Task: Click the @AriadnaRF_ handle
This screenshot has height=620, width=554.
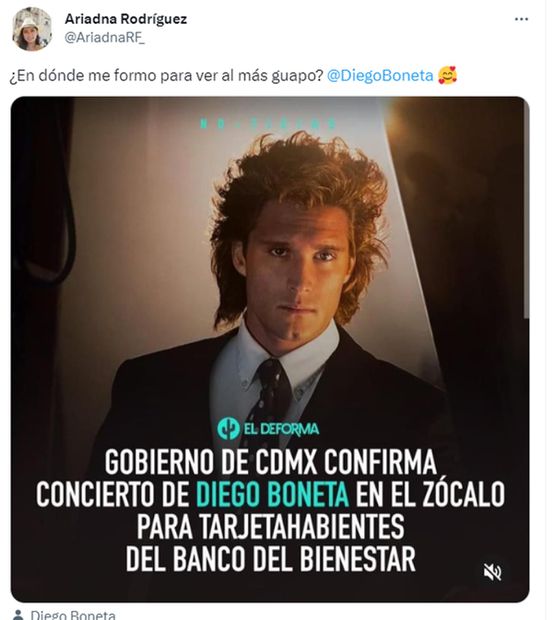Action: click(105, 38)
